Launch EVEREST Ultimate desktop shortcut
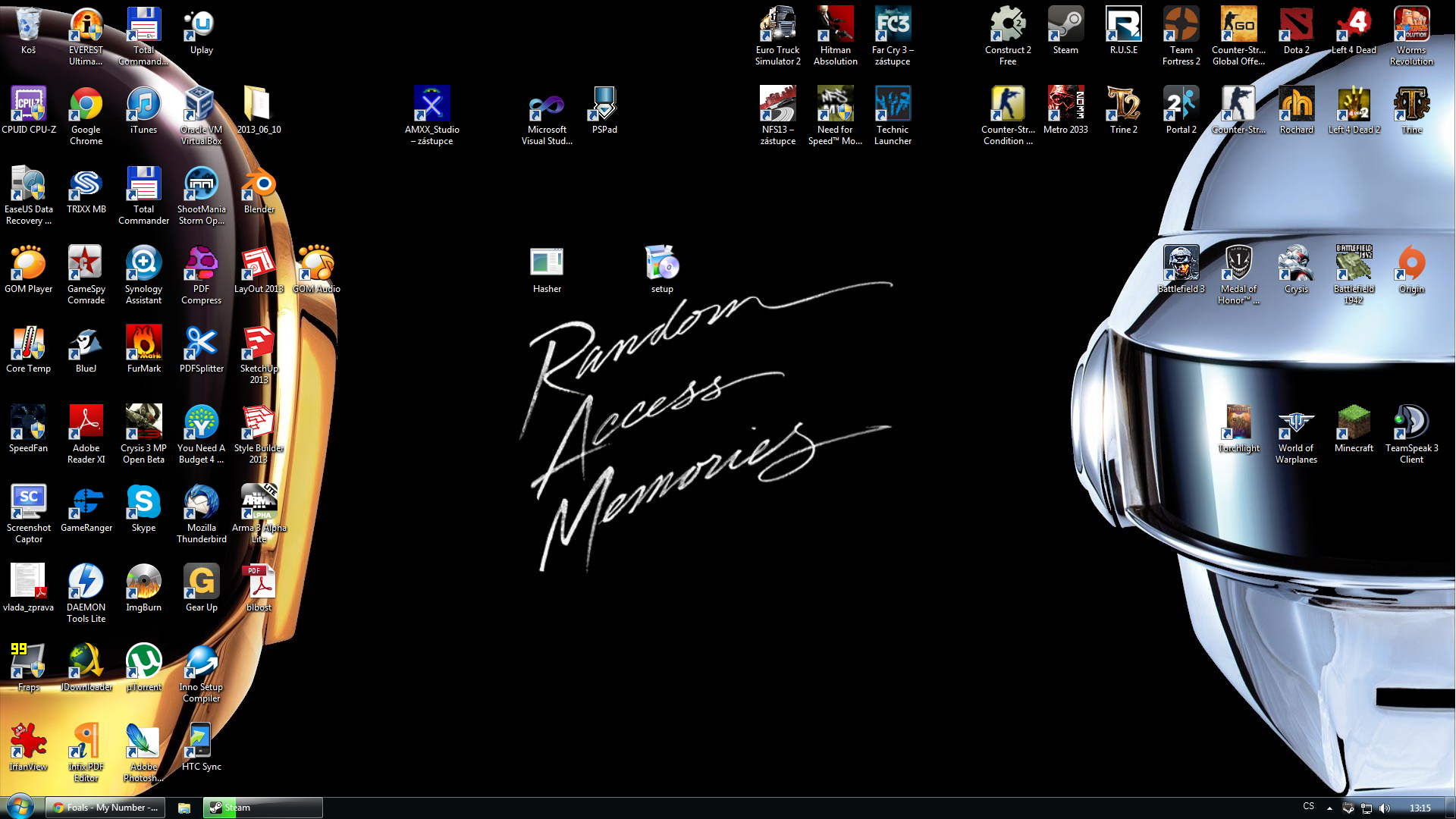 86,36
